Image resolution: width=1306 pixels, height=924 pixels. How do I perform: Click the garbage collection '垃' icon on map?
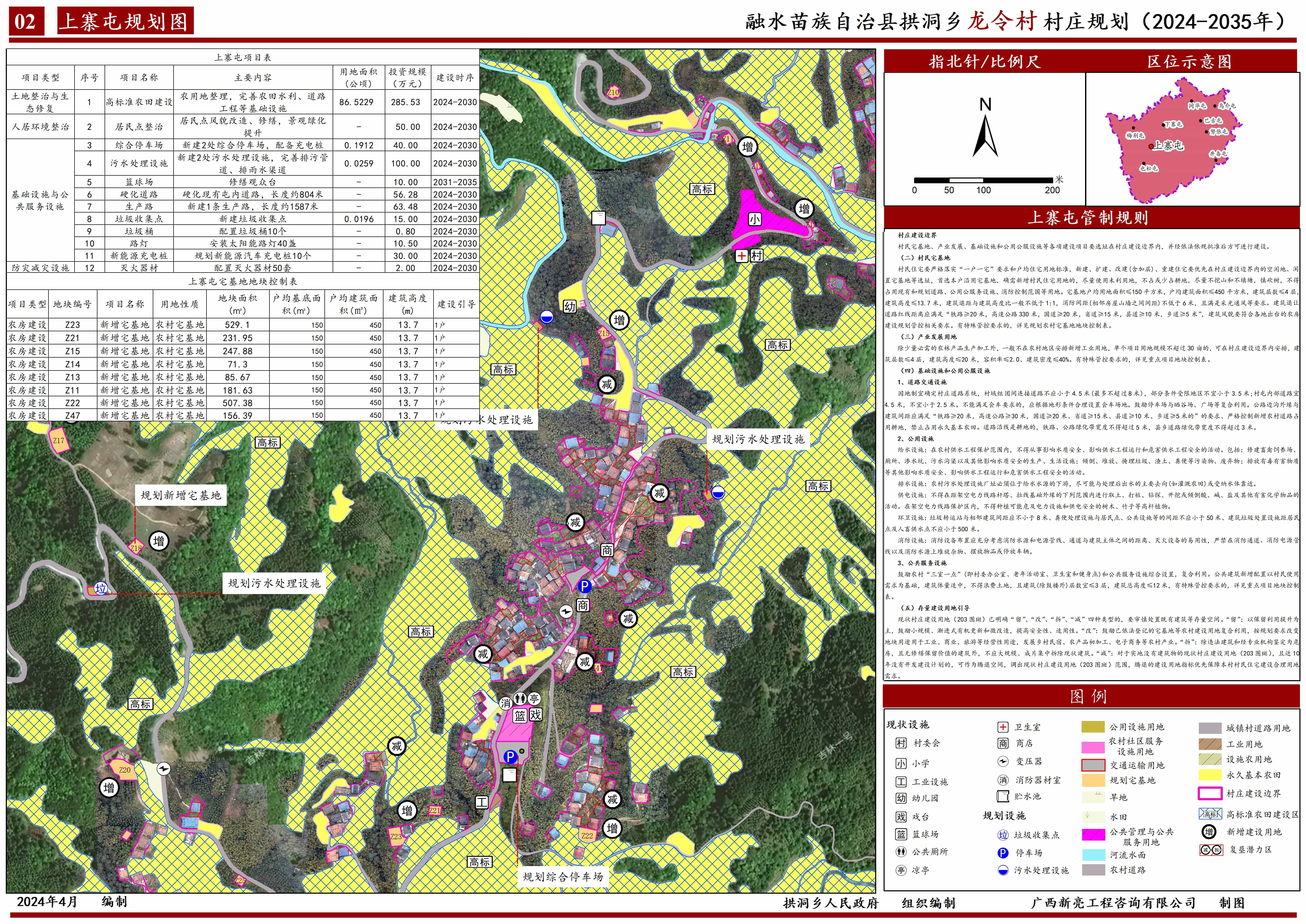[101, 589]
